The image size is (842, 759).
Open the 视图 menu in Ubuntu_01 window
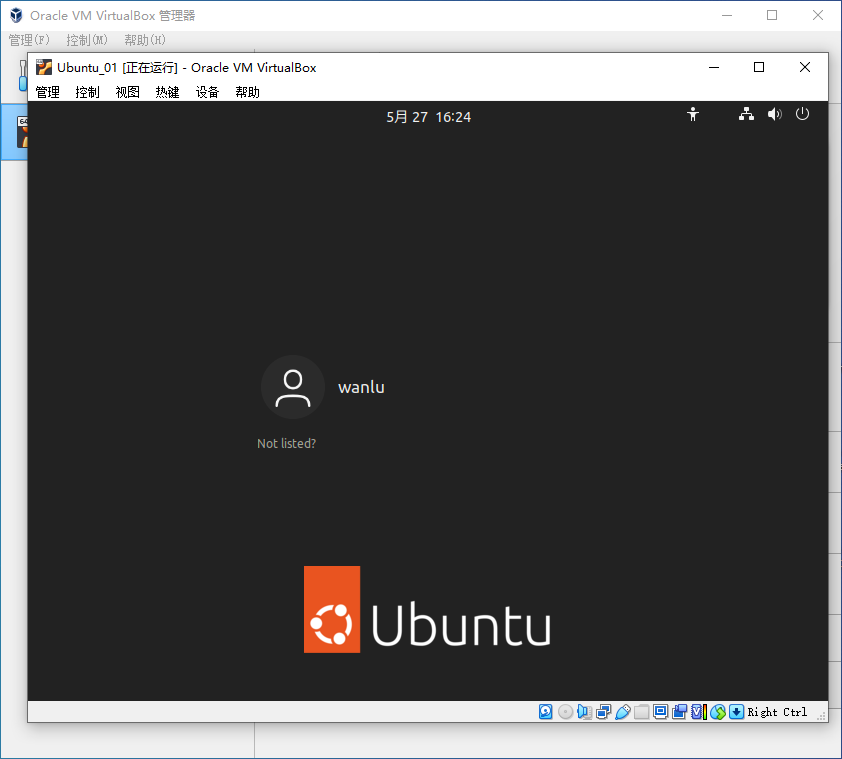pyautogui.click(x=127, y=92)
